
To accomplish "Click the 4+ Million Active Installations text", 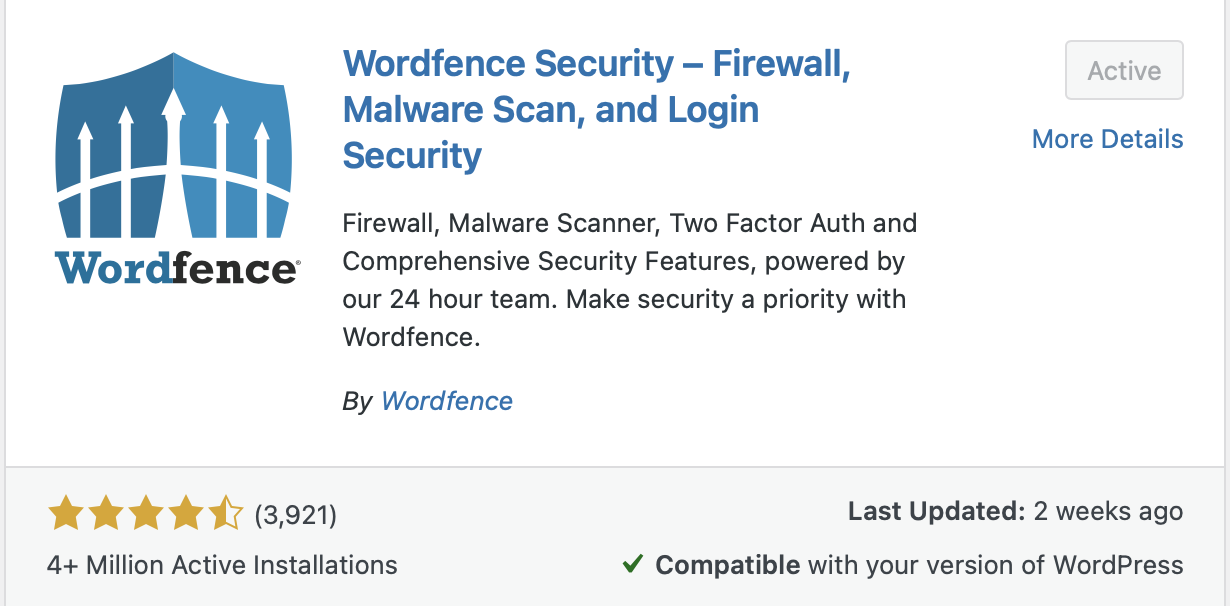I will [x=222, y=565].
